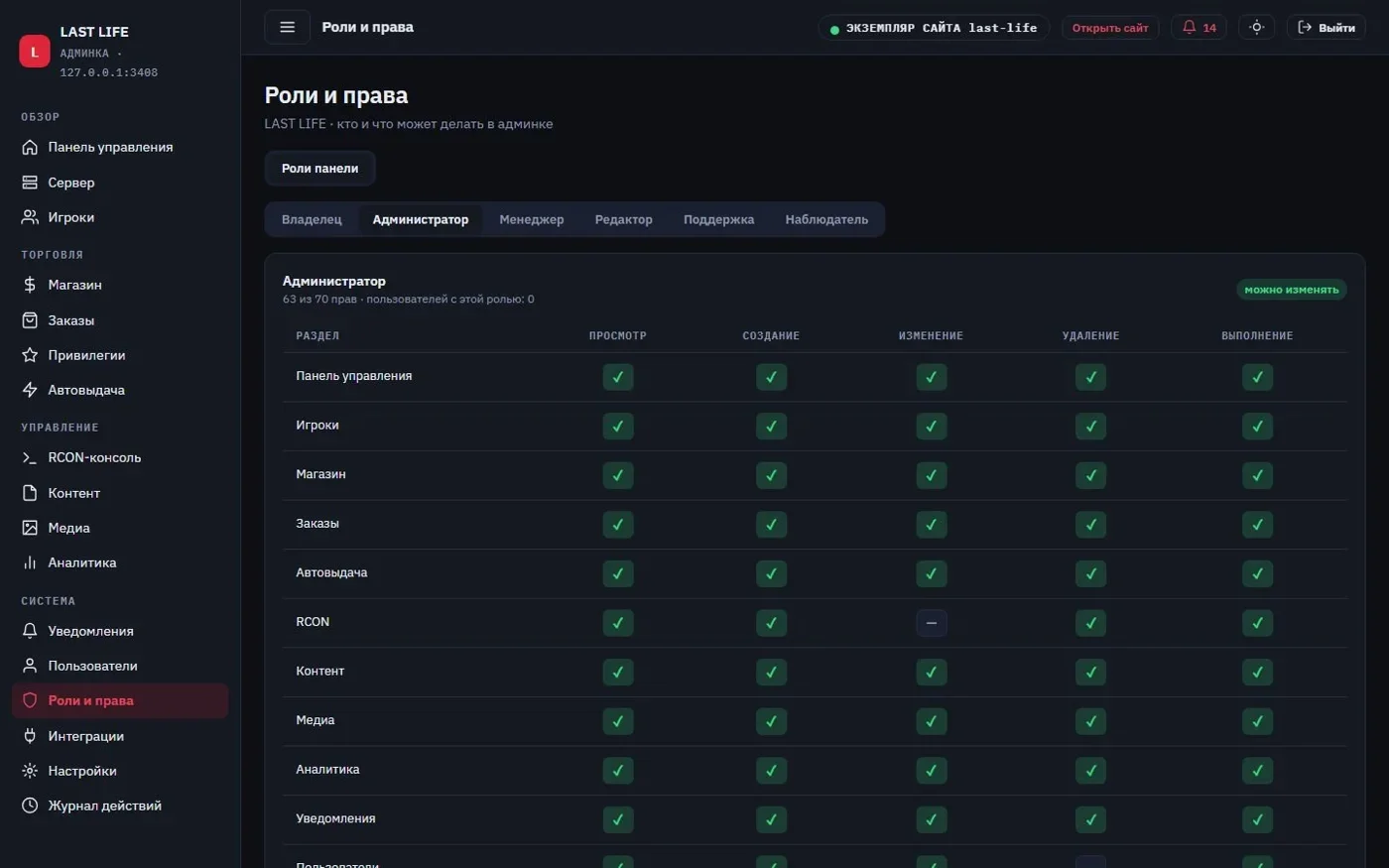Select the Наблюдатель role tab
The width and height of the screenshot is (1389, 868).
826,219
